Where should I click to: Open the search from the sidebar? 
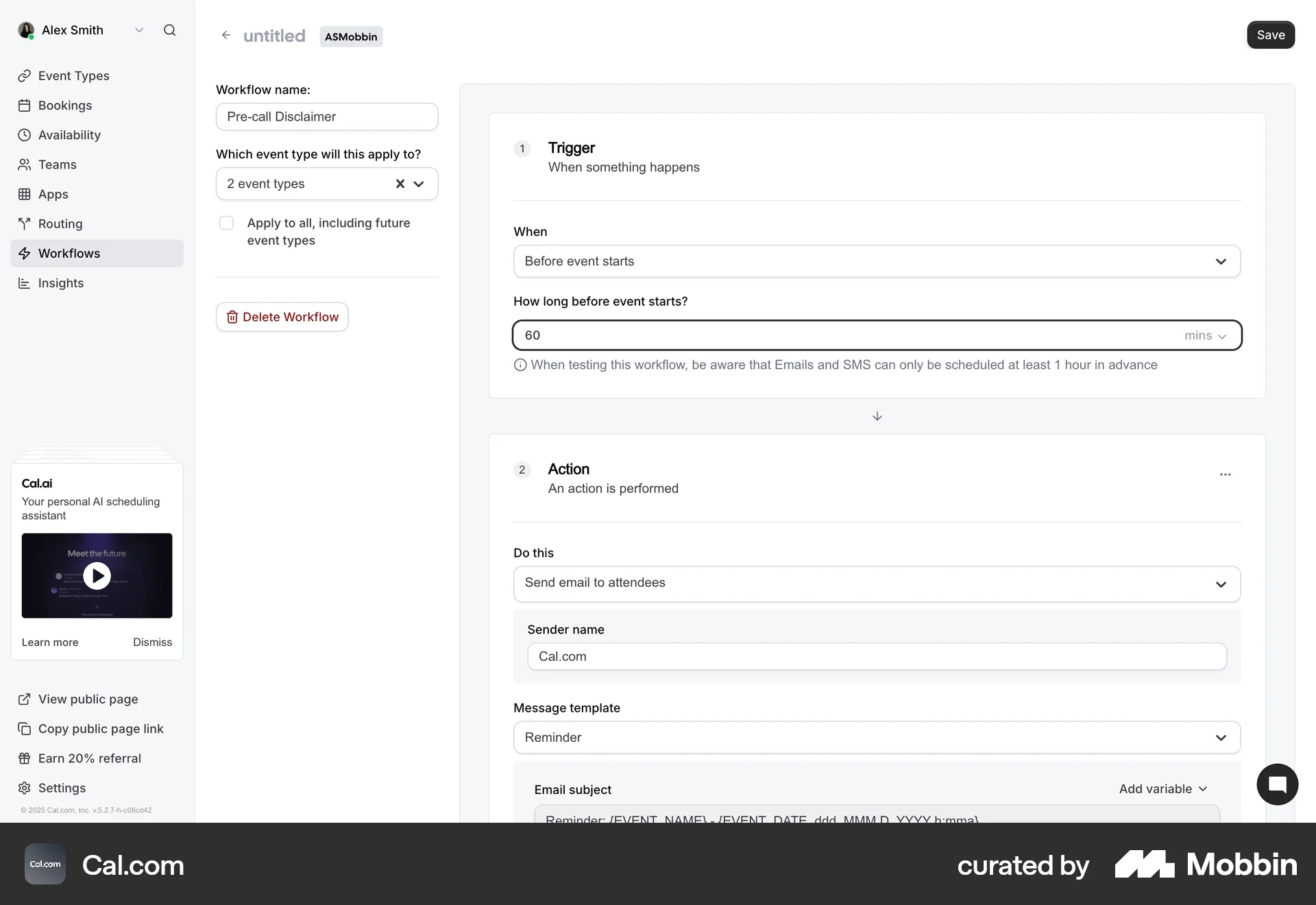170,30
